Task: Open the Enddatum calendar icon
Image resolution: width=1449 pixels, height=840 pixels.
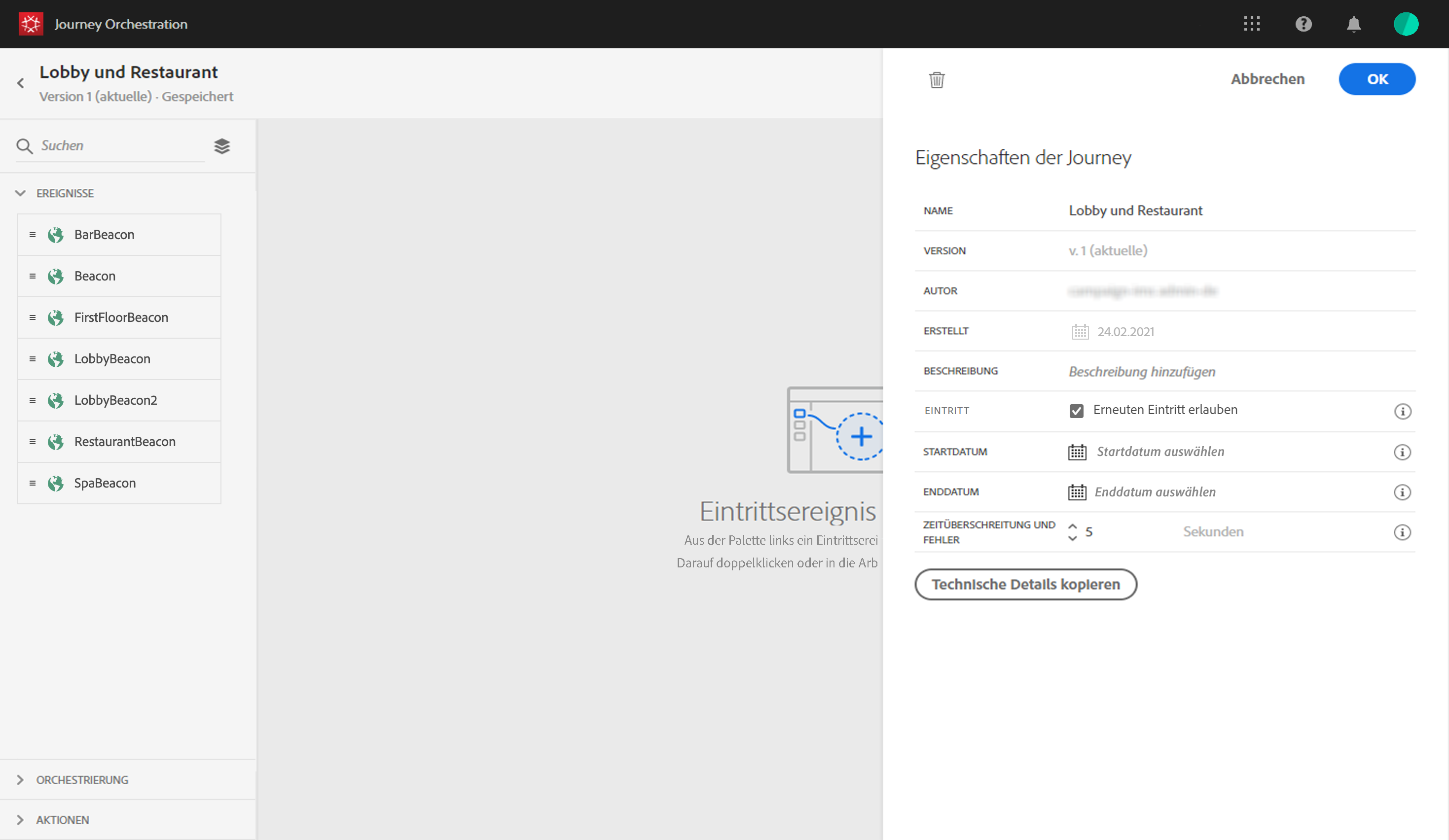Action: click(x=1077, y=492)
